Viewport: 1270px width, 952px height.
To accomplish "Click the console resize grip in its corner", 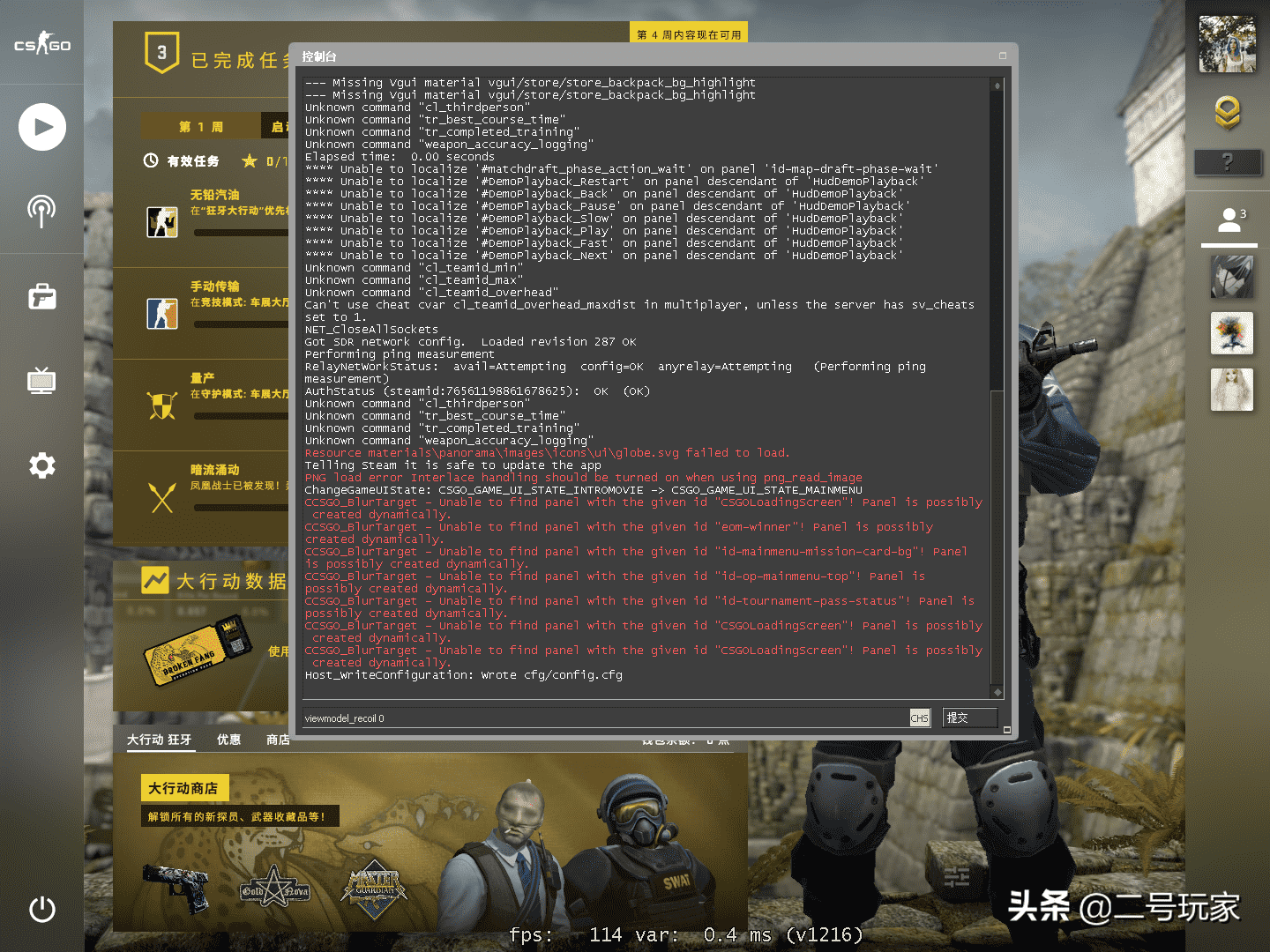I will (1007, 730).
